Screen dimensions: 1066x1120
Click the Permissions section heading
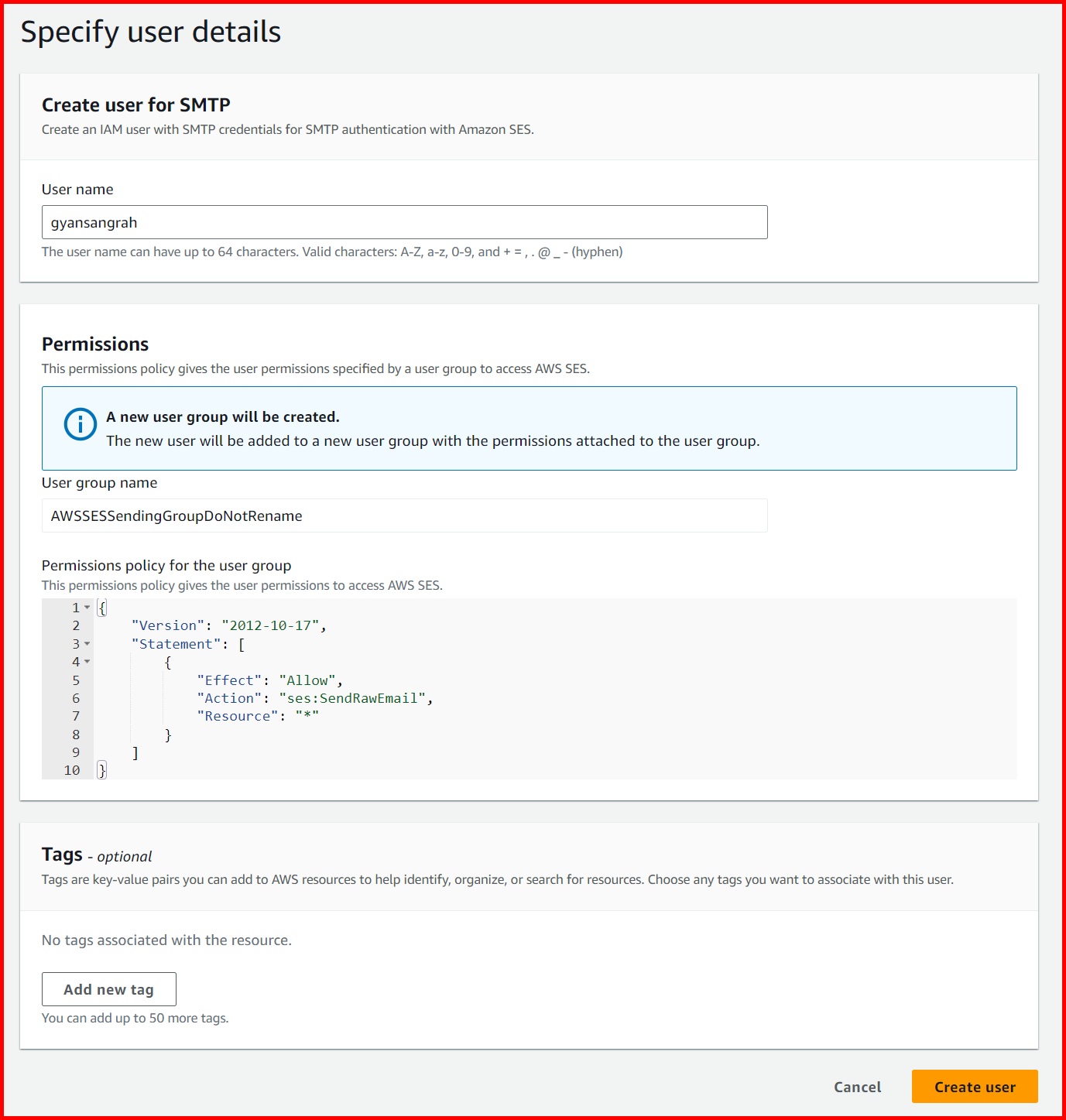coord(95,344)
